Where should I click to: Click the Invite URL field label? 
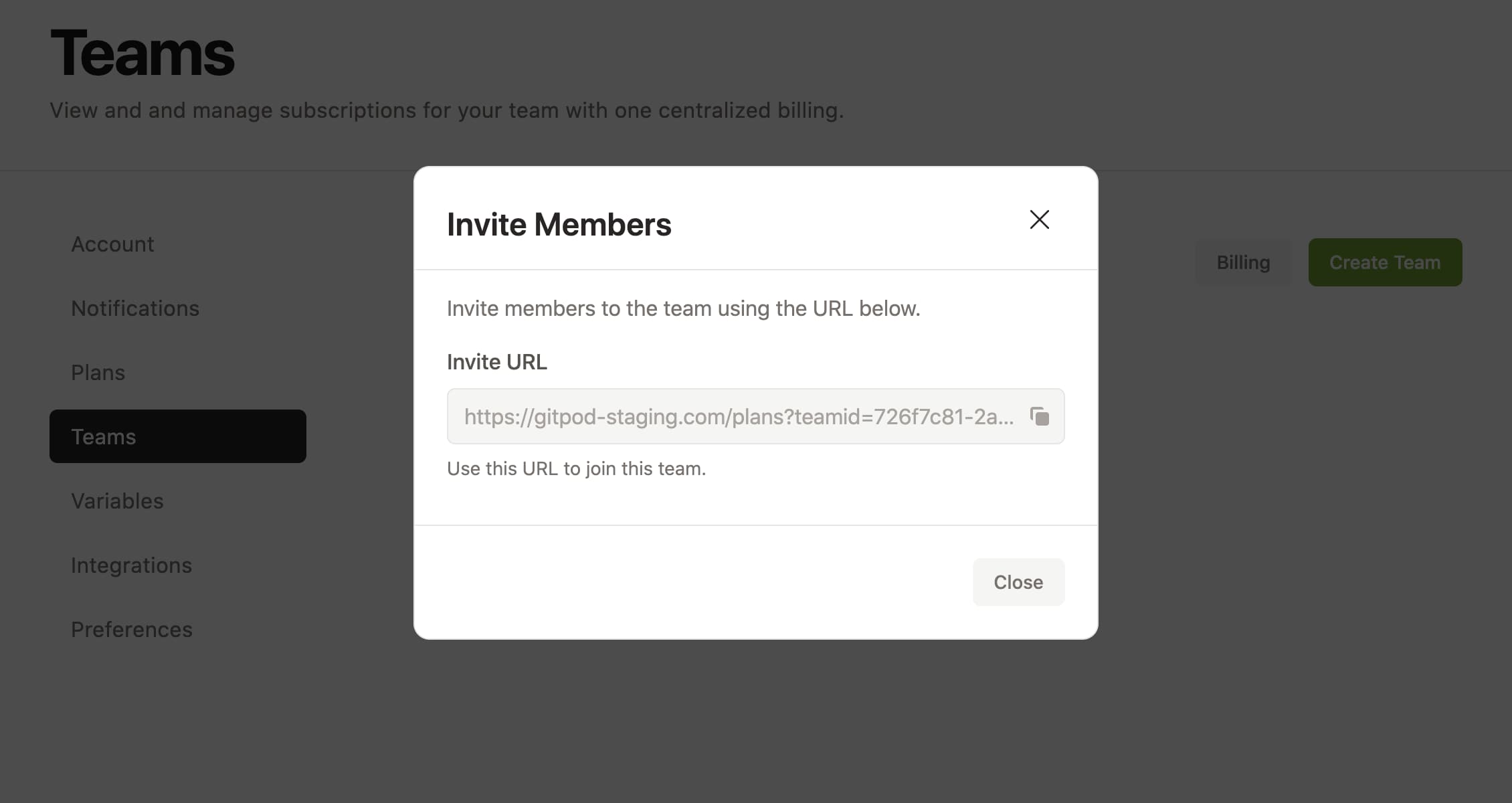[x=496, y=362]
